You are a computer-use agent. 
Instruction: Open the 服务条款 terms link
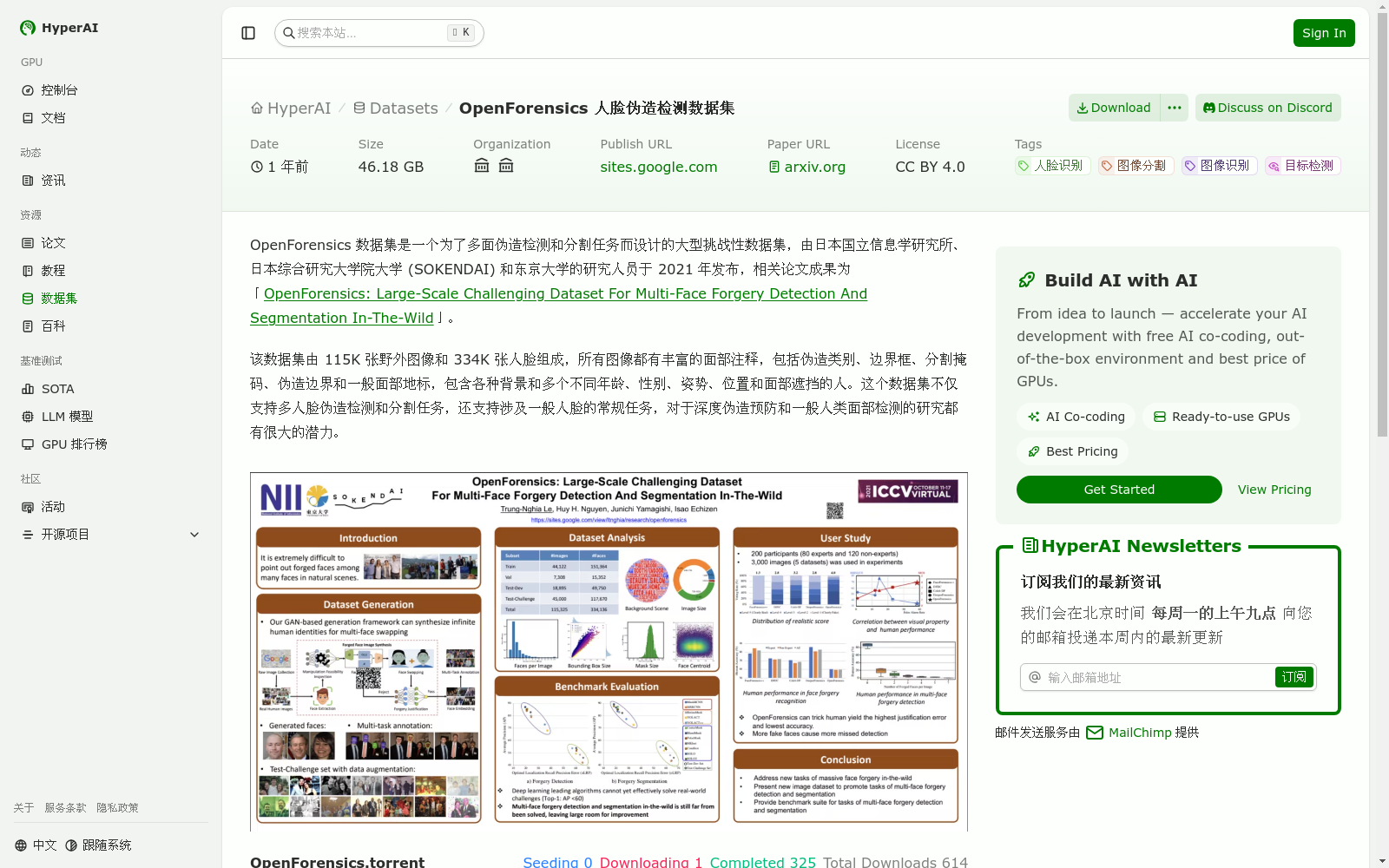pyautogui.click(x=65, y=808)
